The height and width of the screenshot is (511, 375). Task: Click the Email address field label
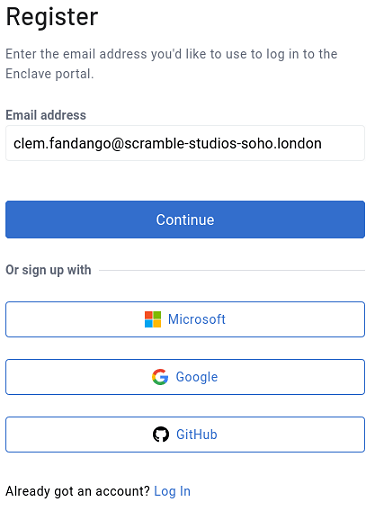pos(46,115)
